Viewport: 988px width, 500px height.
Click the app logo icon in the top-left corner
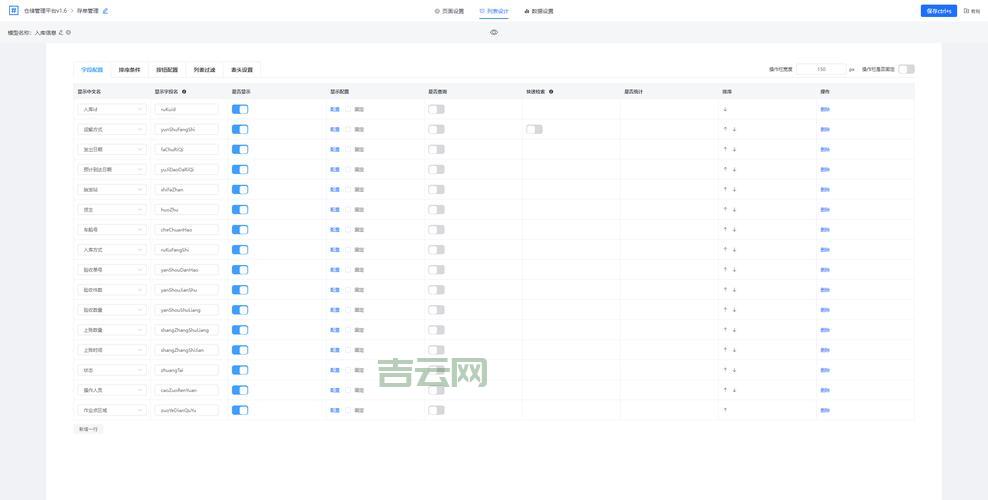click(14, 11)
